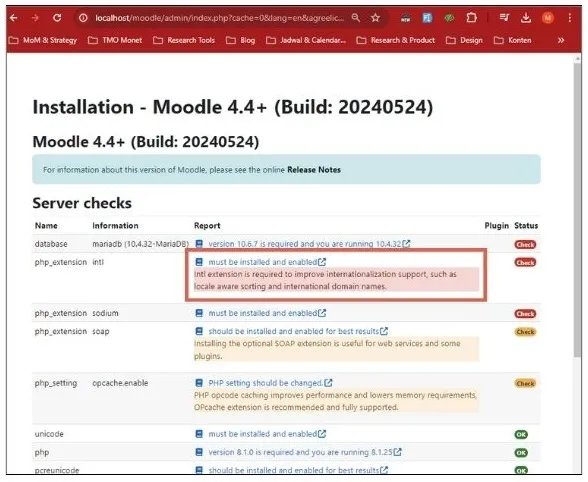Click the red Check badge for intl
The image size is (588, 482).
pyautogui.click(x=525, y=263)
